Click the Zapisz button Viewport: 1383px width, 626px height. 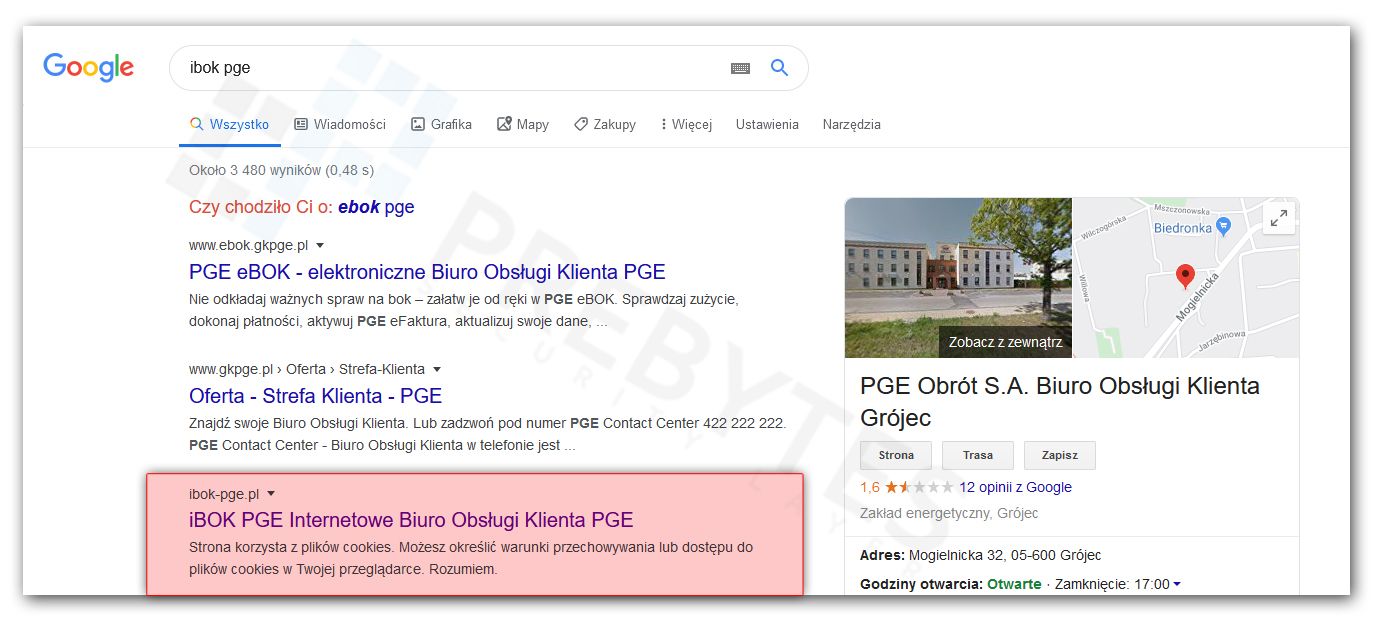pyautogui.click(x=1060, y=455)
